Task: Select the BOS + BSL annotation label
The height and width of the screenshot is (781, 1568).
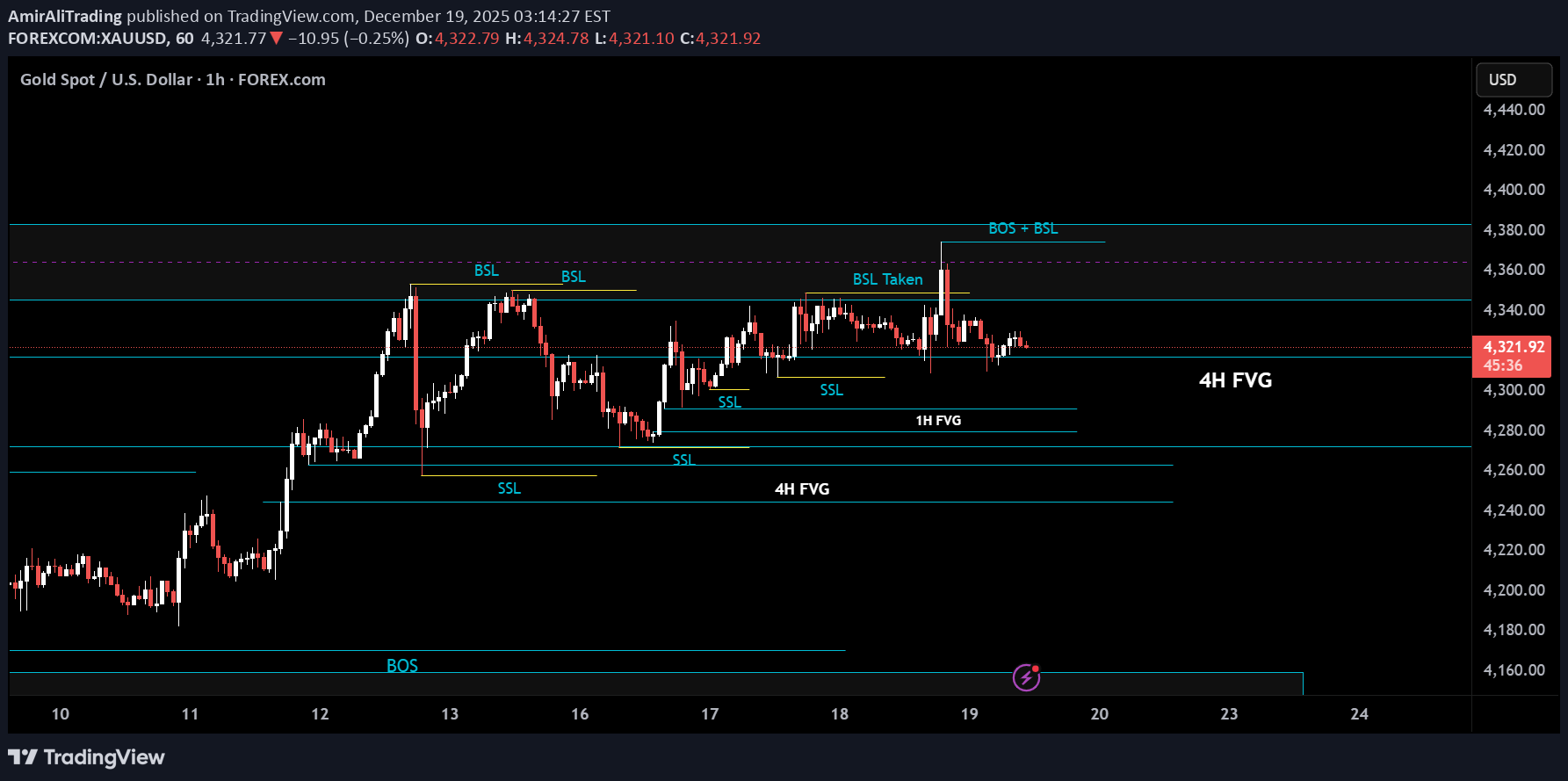Action: (x=1022, y=228)
